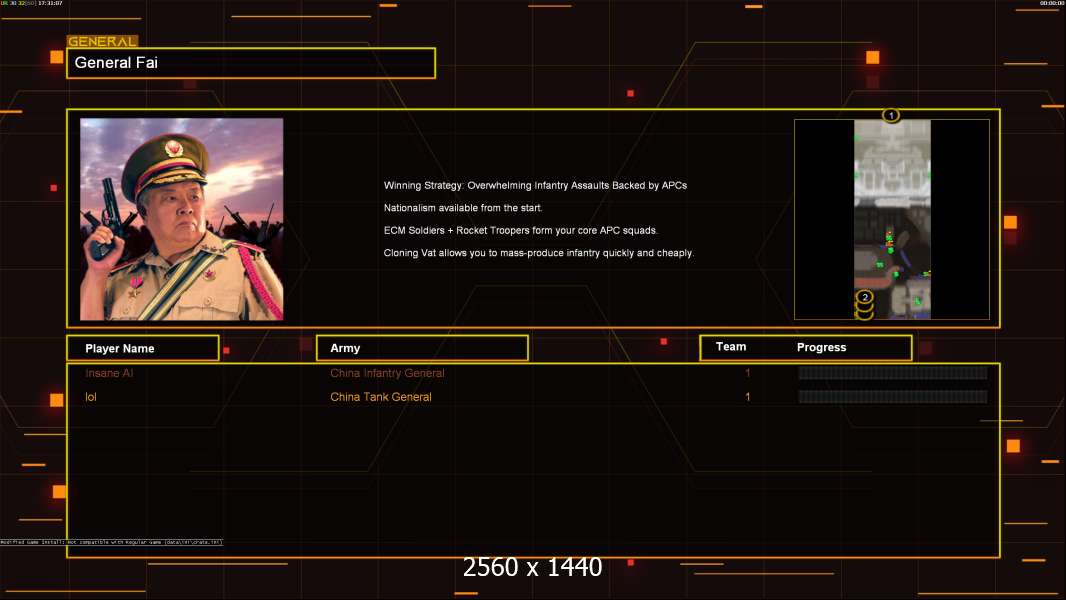Click the Progress column header
Image resolution: width=1066 pixels, height=600 pixels.
821,347
